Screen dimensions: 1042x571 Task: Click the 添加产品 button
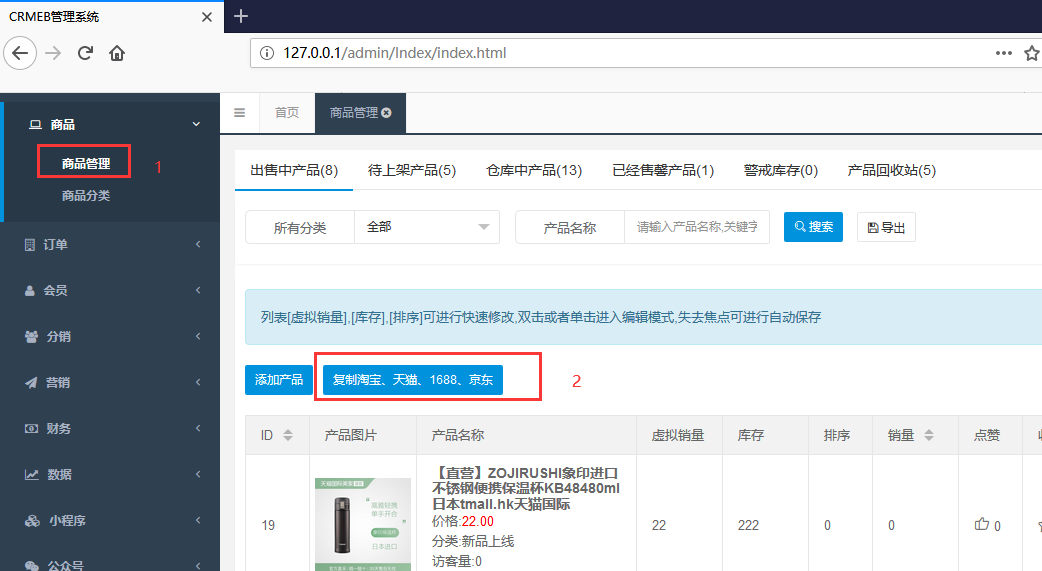pyautogui.click(x=278, y=380)
